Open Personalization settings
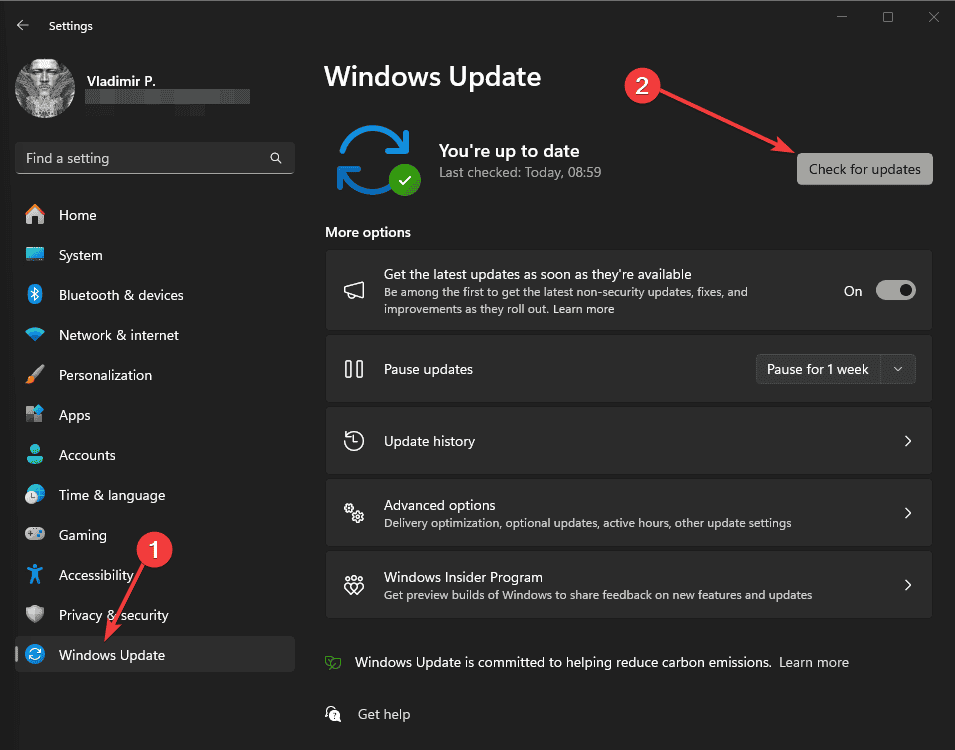The height and width of the screenshot is (750, 955). [105, 375]
